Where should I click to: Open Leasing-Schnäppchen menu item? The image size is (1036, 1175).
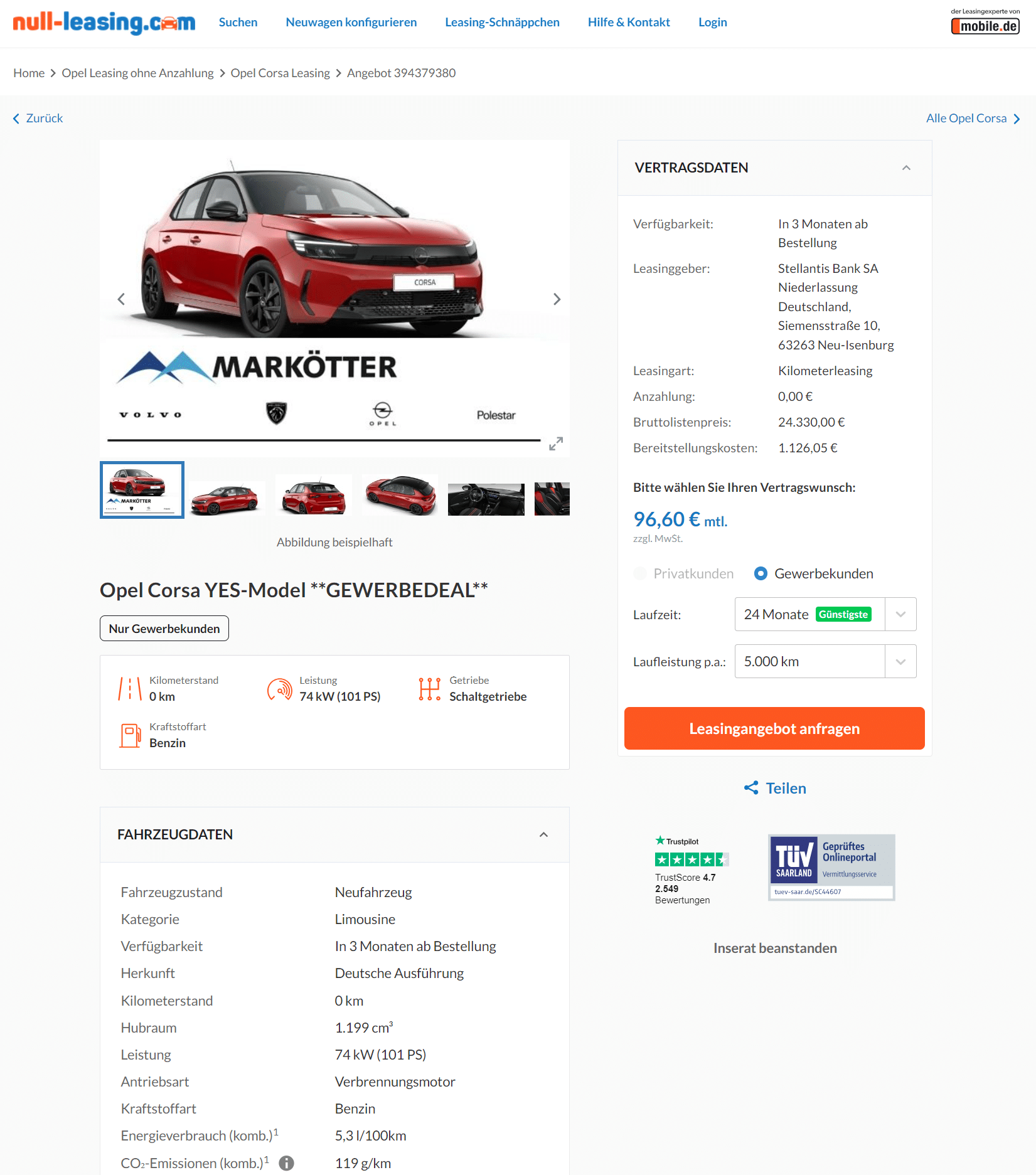tap(502, 22)
